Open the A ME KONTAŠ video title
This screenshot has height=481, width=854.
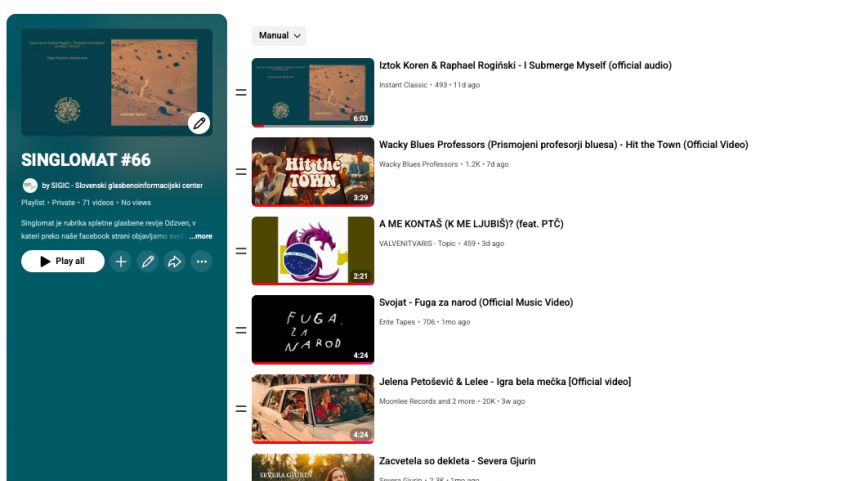pos(470,224)
